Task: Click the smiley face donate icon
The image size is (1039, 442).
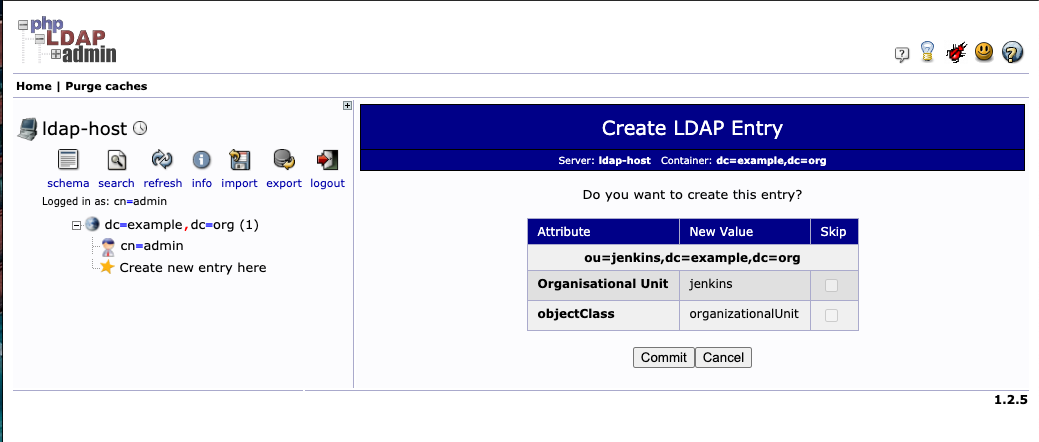Action: 984,53
